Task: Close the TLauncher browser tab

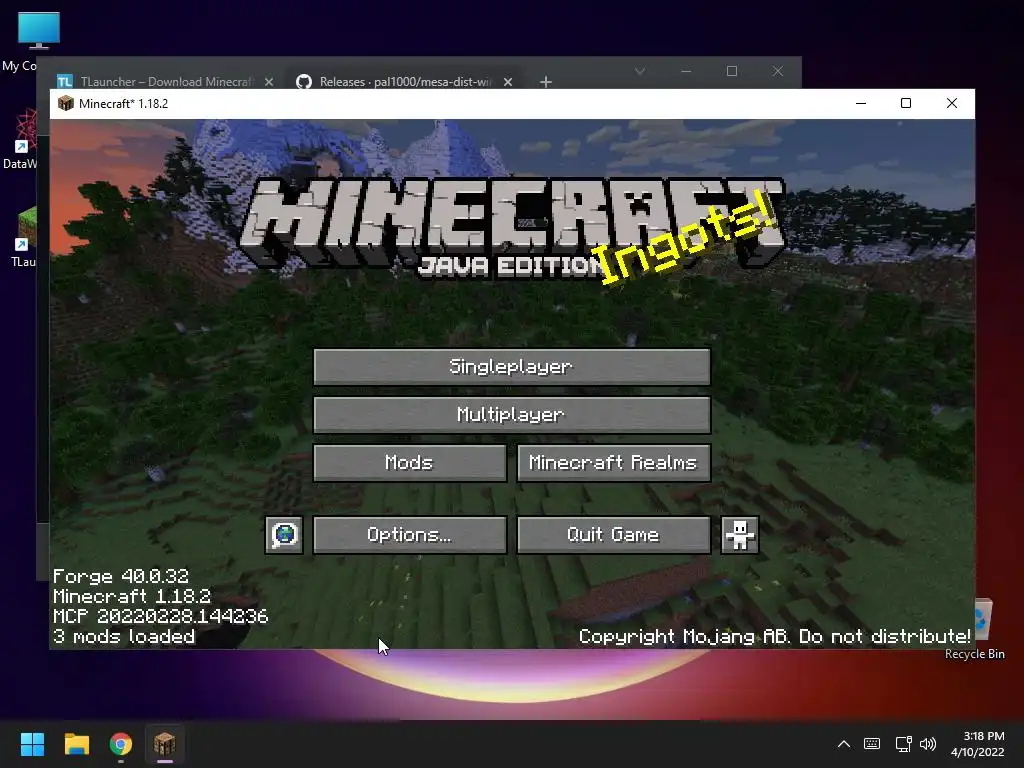Action: (268, 82)
